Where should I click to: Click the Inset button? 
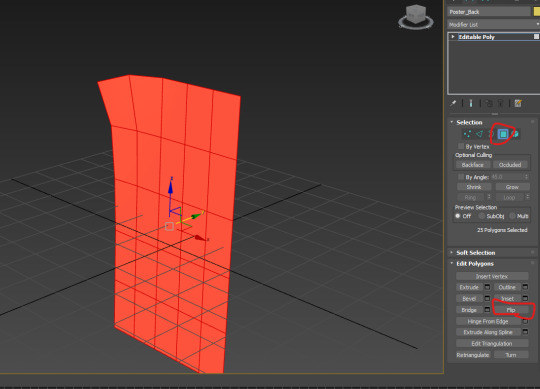point(507,298)
